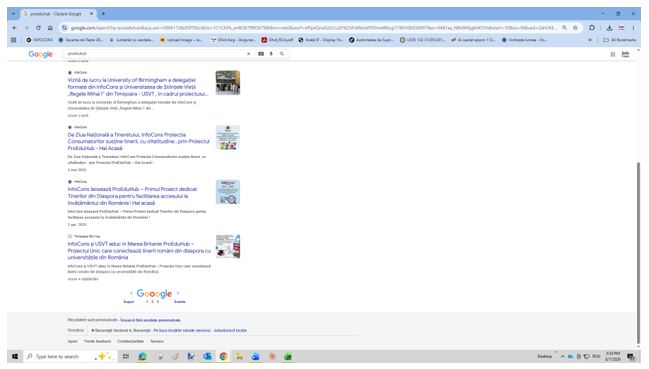Screen dimensions: 649x369
Task: Click footer link for results without personalization
Action: [150, 320]
